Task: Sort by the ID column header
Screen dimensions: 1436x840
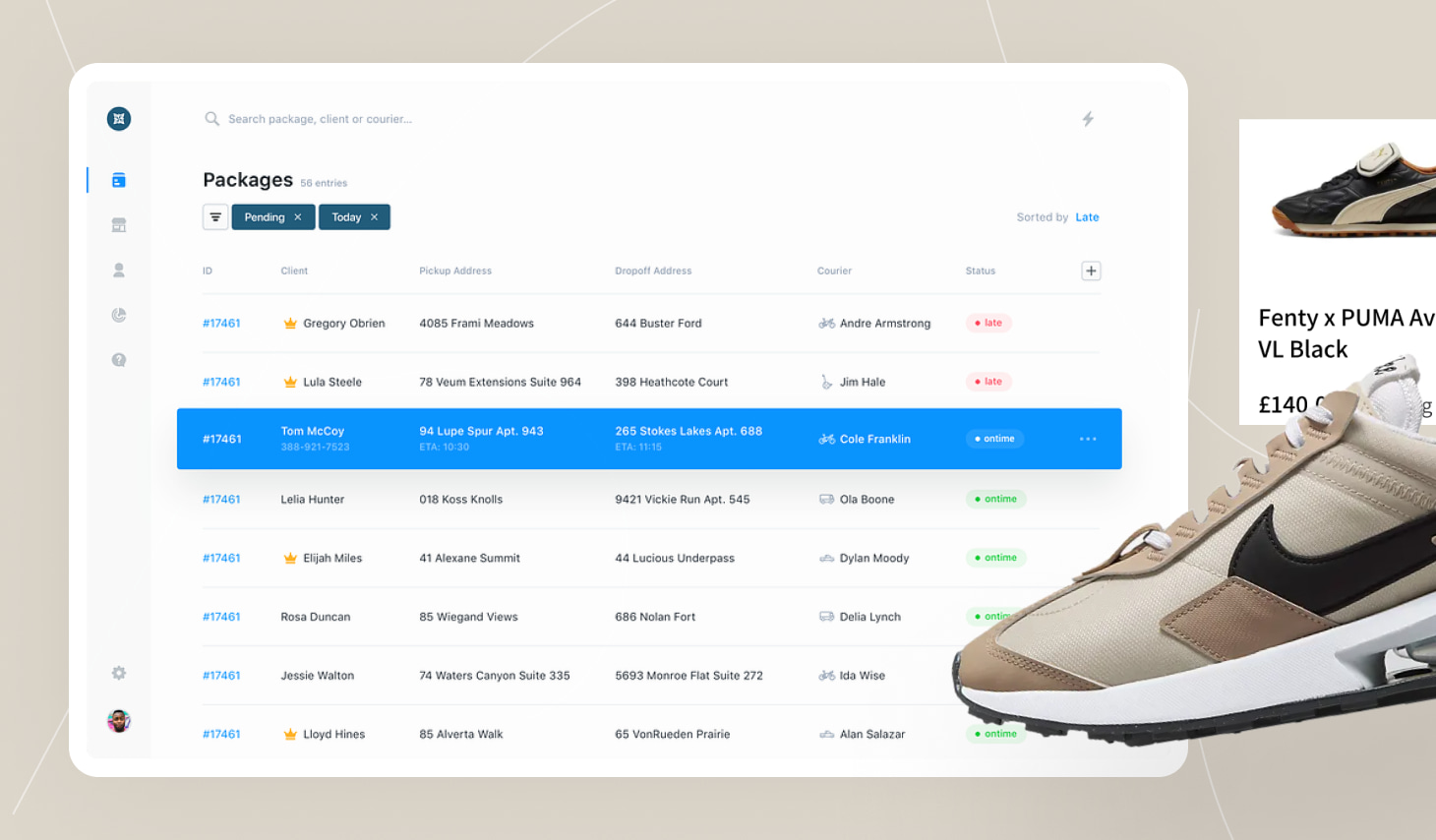Action: 208,270
